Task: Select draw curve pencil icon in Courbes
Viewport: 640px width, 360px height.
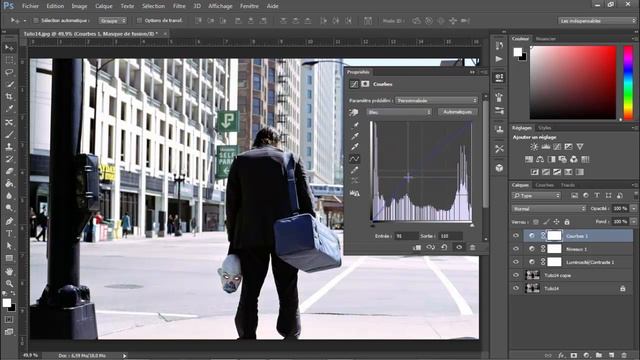Action: (354, 170)
